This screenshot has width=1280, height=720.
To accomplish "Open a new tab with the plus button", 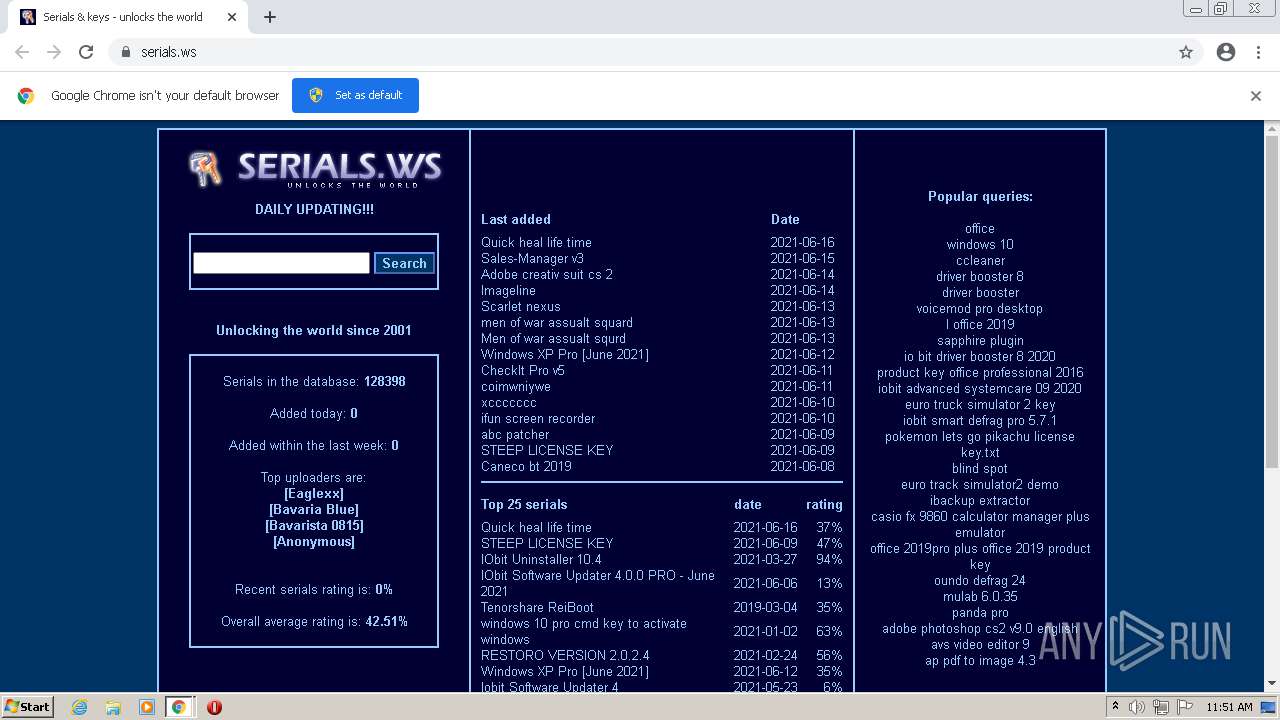I will [x=270, y=17].
